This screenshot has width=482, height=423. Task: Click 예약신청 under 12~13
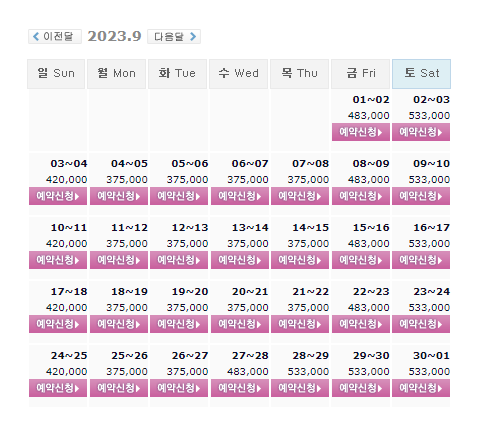[179, 260]
